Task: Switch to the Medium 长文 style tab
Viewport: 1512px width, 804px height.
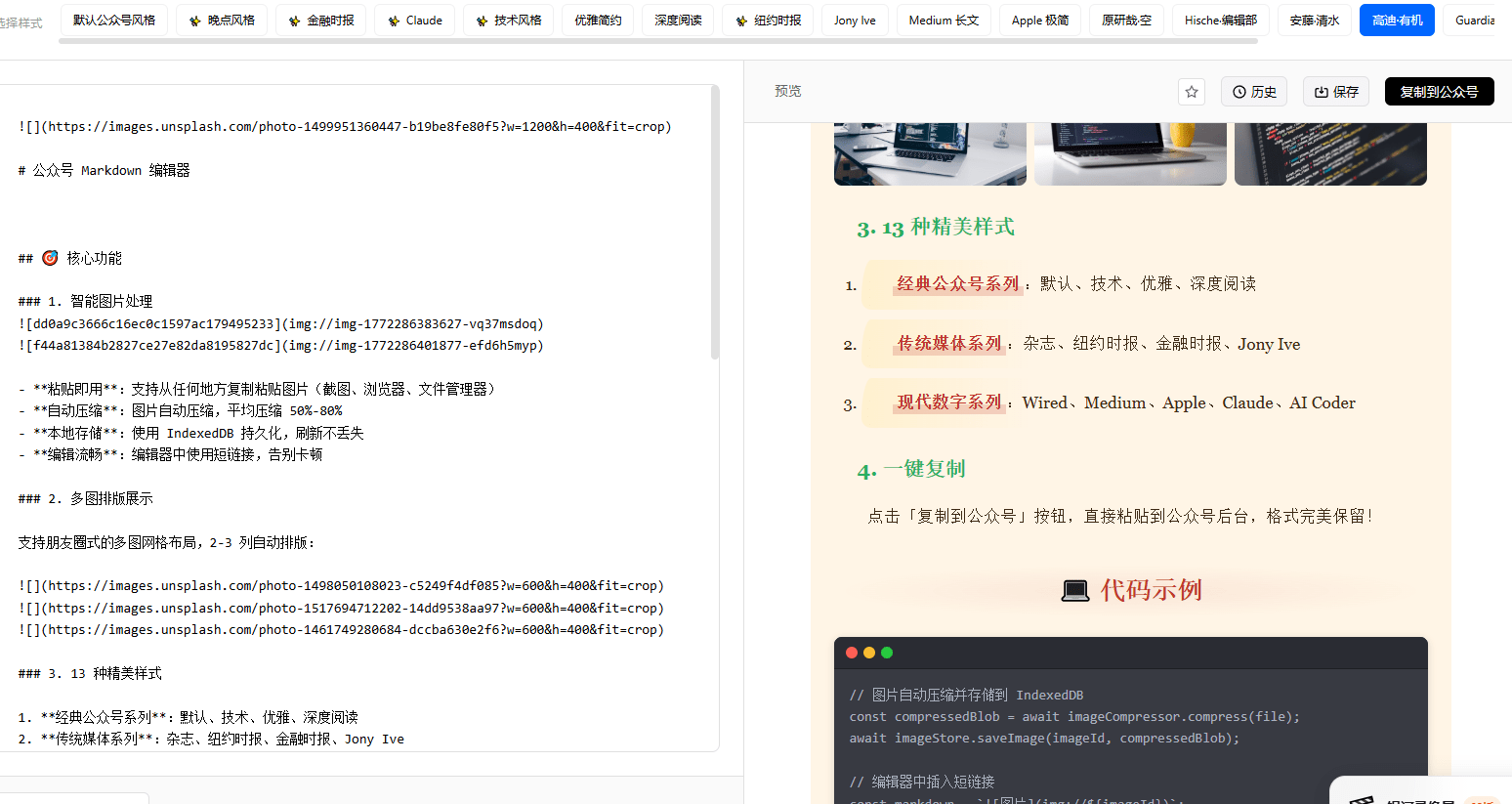Action: [944, 19]
